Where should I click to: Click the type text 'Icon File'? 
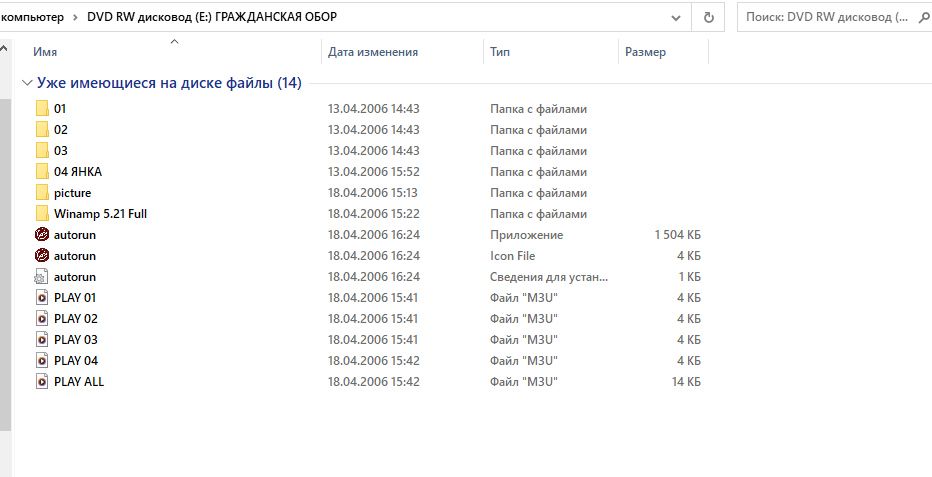click(512, 255)
